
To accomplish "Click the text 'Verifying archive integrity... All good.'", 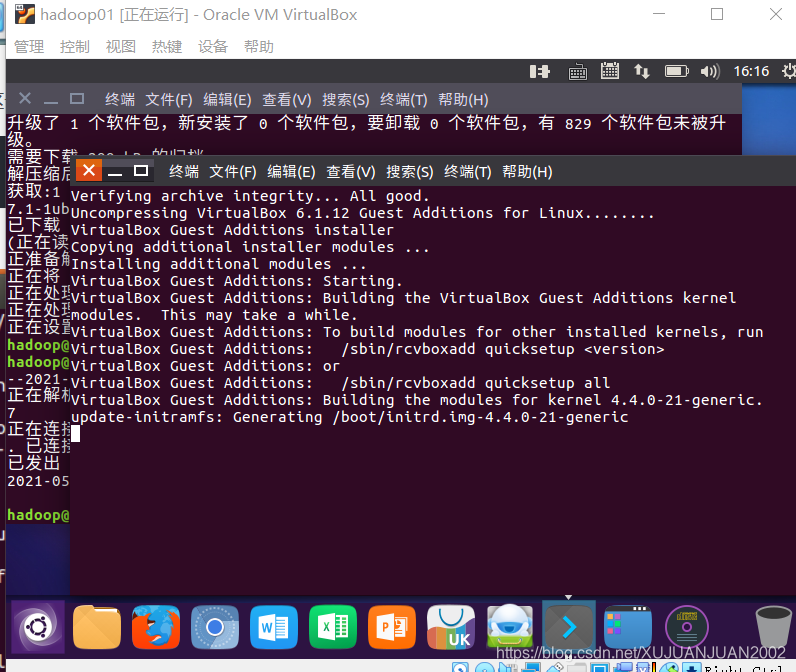I will pyautogui.click(x=250, y=196).
